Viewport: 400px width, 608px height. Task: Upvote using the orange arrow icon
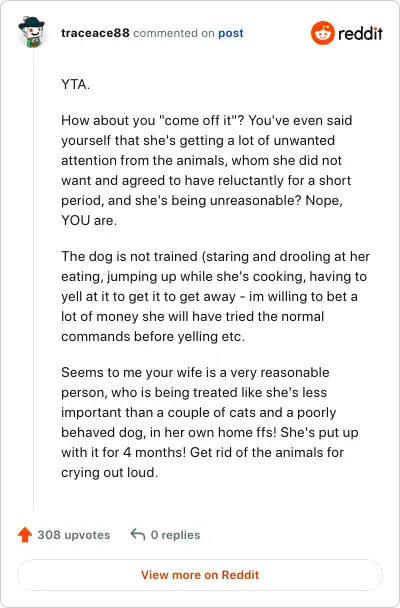(25, 534)
